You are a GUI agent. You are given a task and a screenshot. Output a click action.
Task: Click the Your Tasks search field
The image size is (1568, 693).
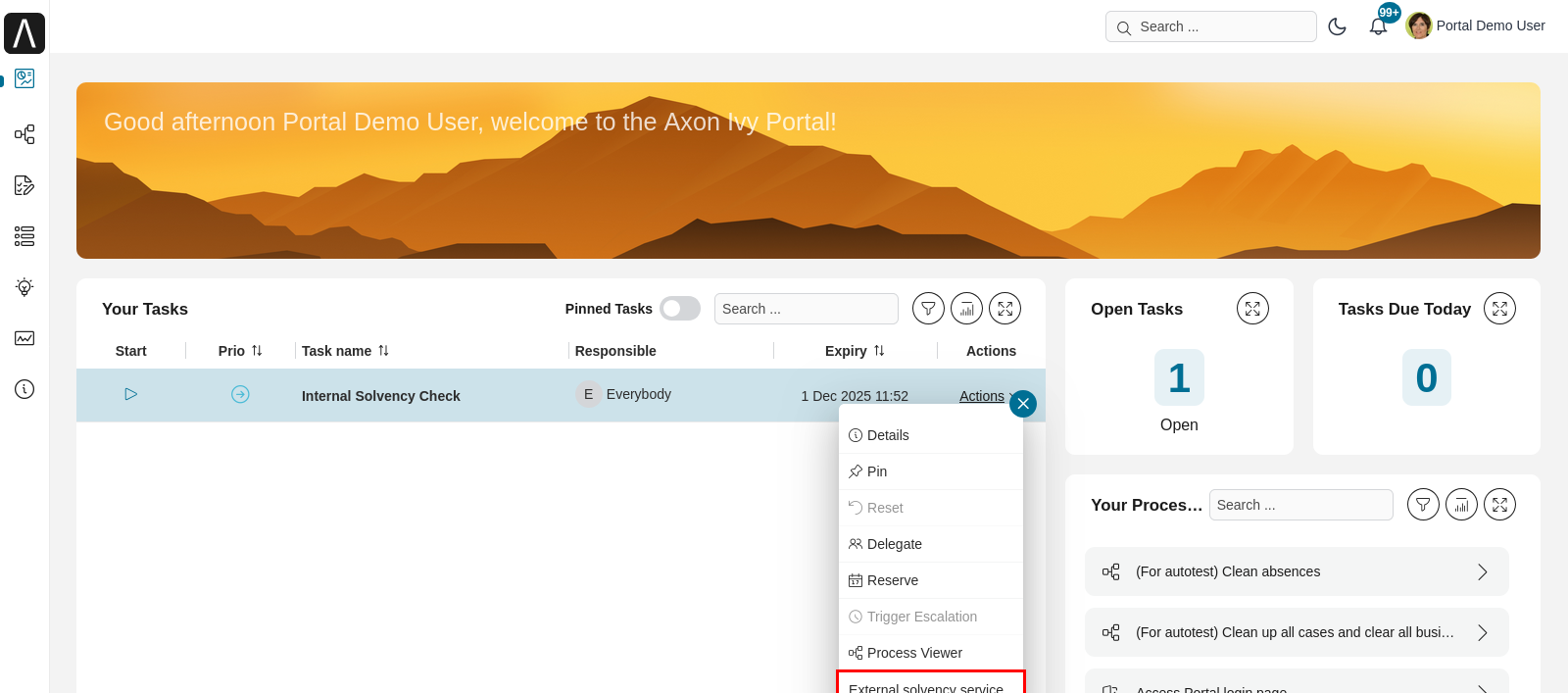pos(806,309)
